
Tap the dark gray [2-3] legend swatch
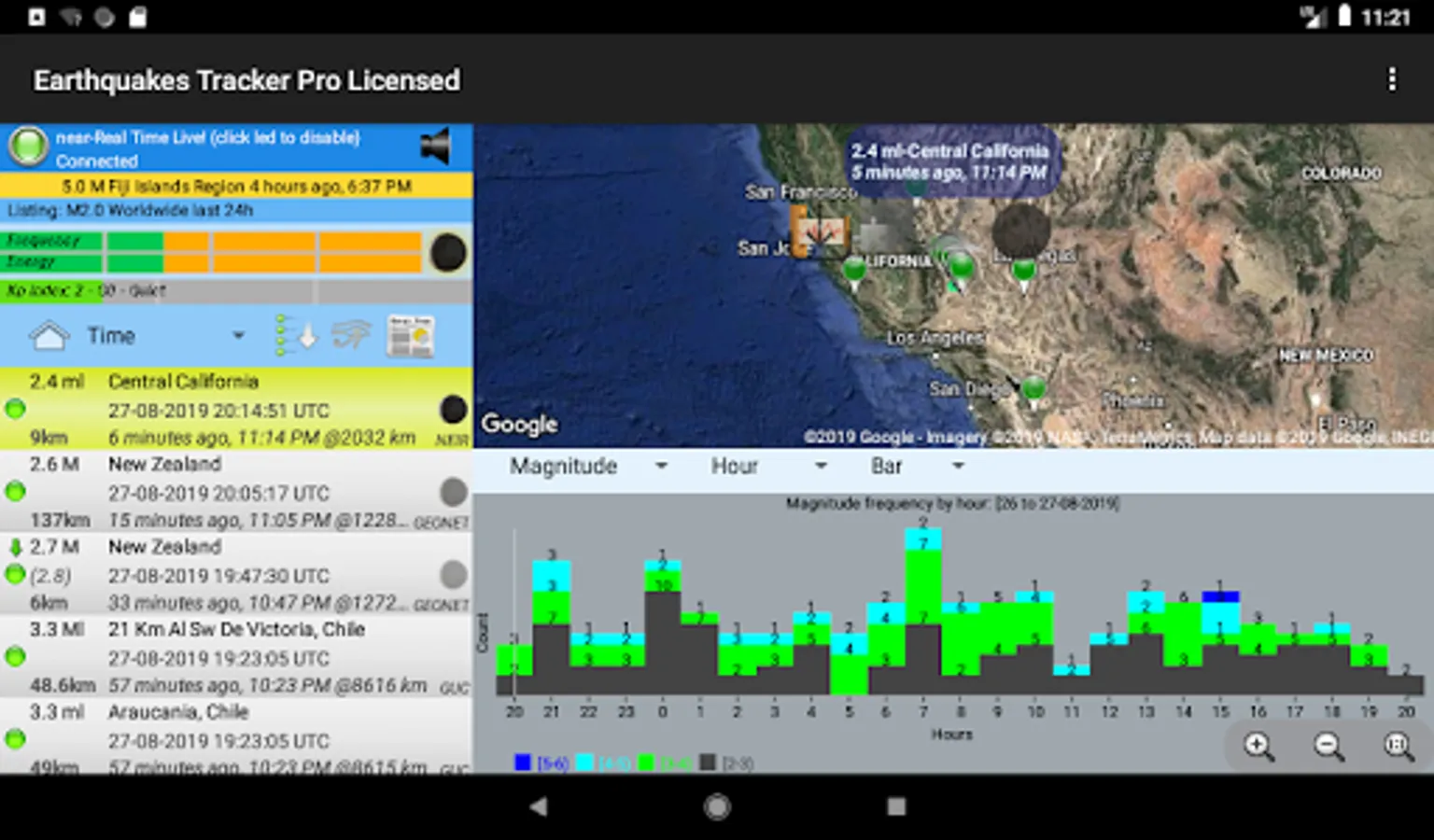708,763
